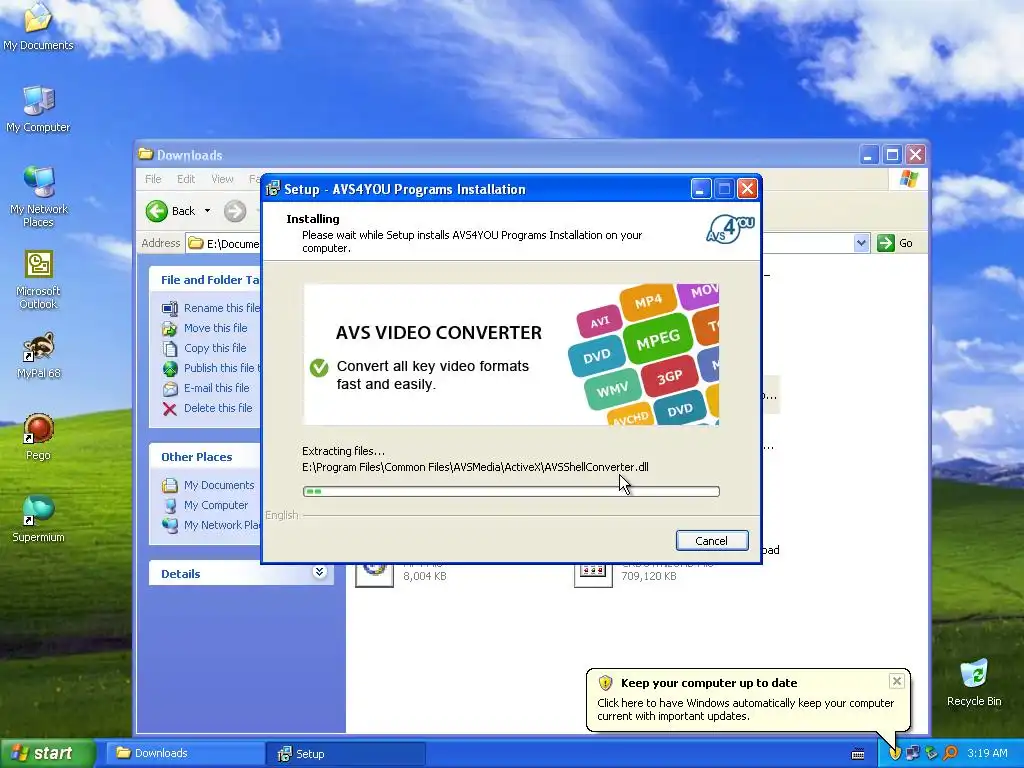The width and height of the screenshot is (1024, 768).
Task: Open File menu in Downloads window
Action: (x=153, y=179)
